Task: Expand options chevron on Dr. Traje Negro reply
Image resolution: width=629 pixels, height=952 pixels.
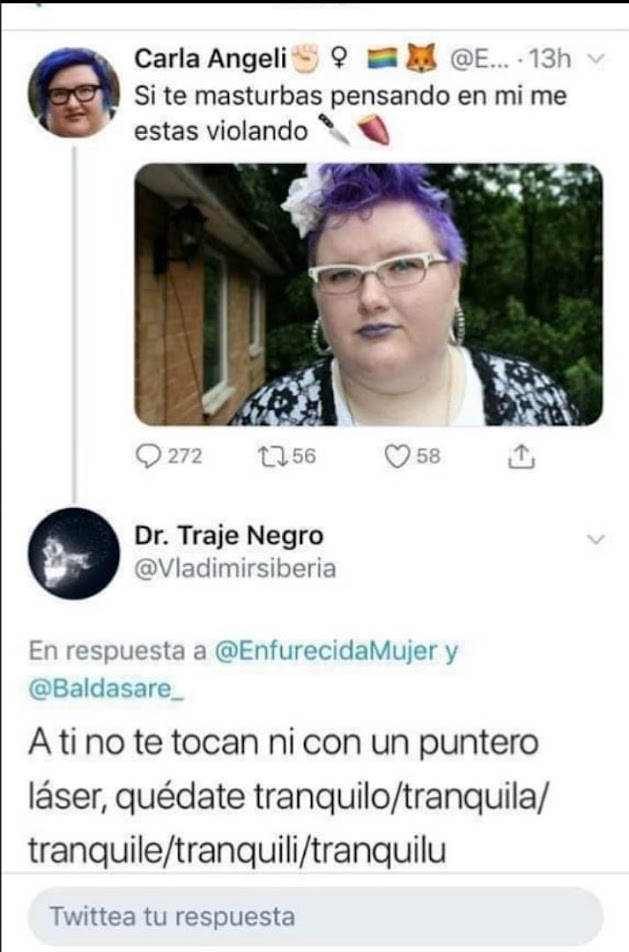Action: 597,539
